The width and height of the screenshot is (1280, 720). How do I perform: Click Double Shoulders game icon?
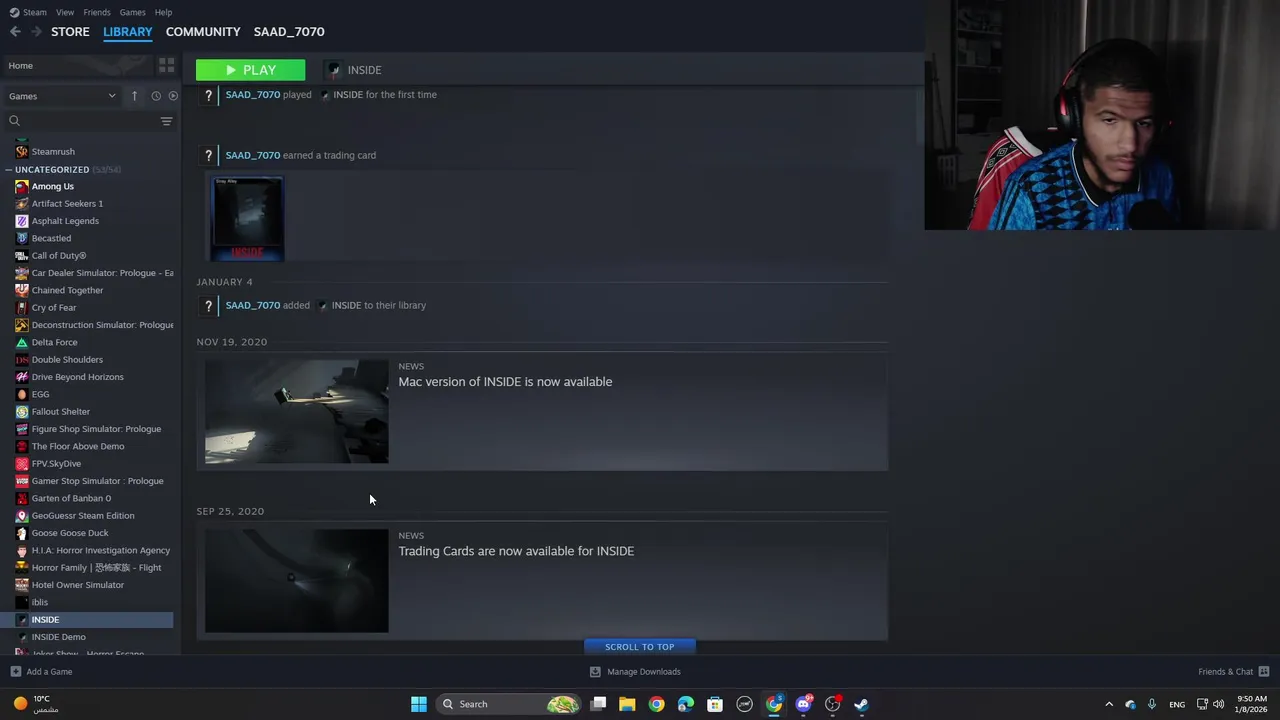(x=22, y=360)
